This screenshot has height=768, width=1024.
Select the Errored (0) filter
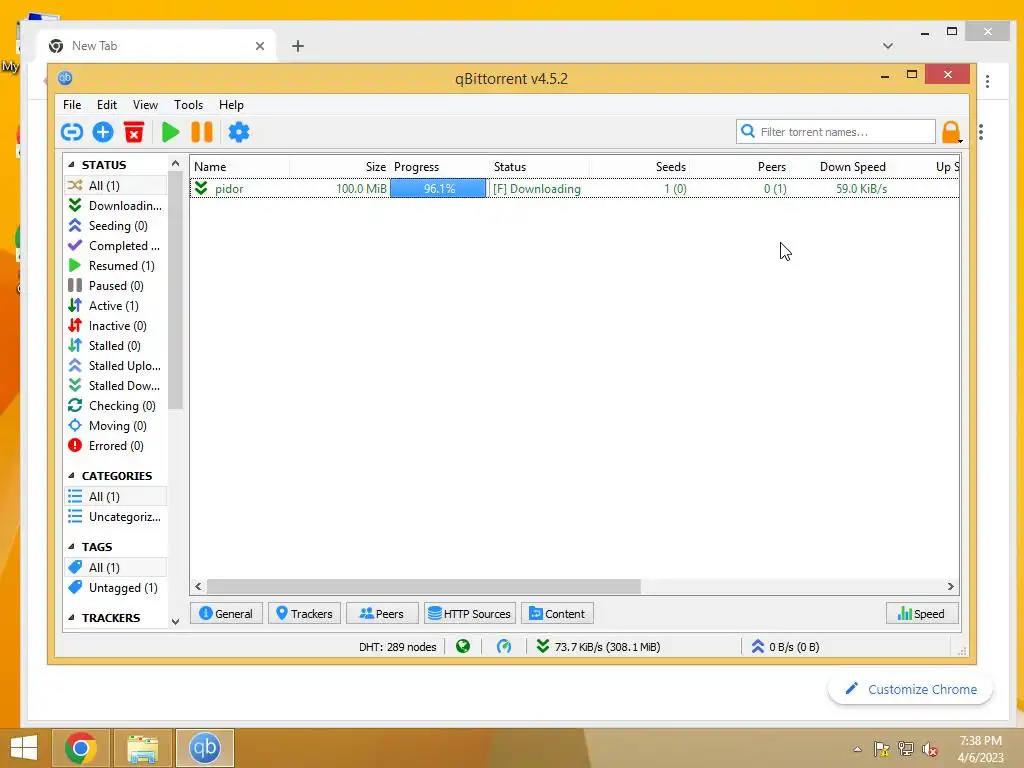115,446
